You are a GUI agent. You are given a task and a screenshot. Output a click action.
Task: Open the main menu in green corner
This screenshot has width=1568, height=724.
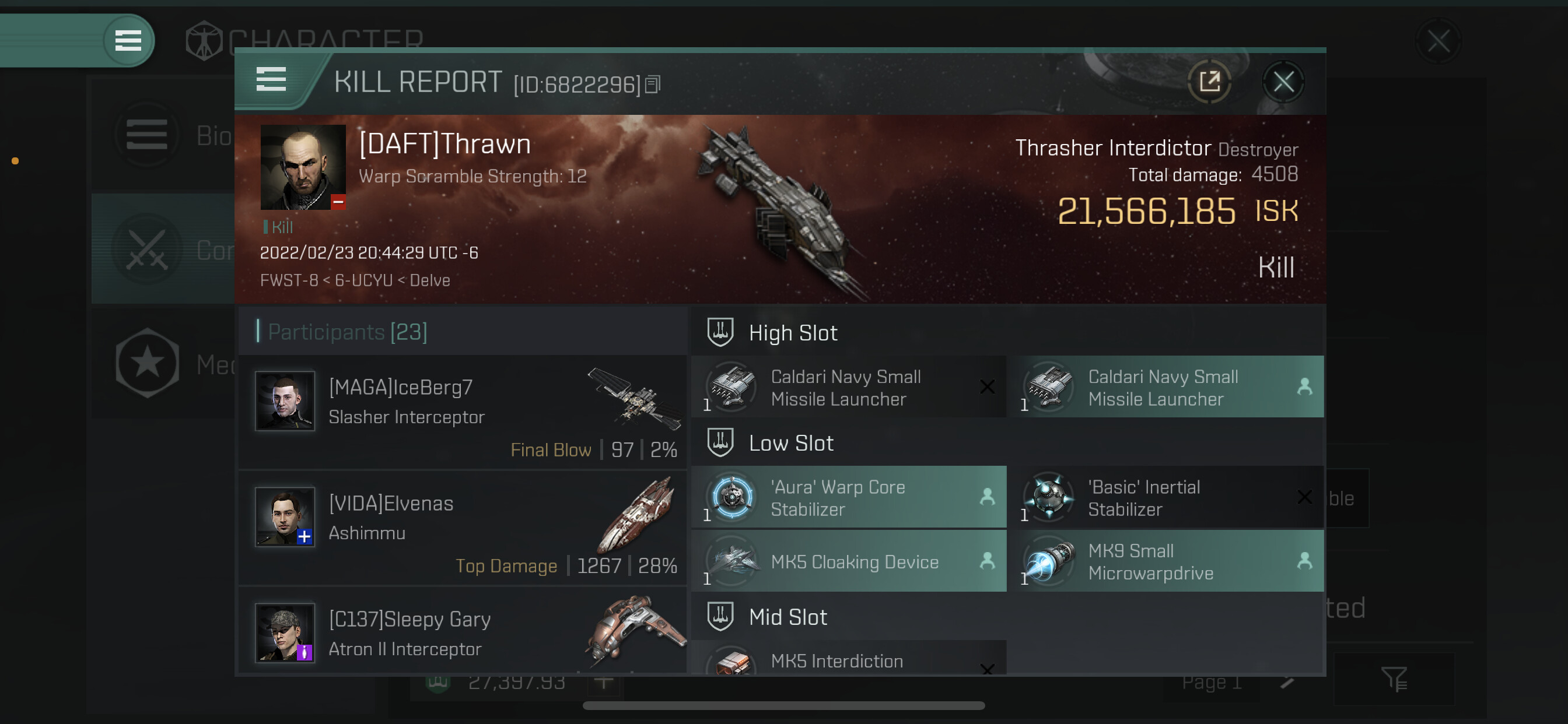click(x=128, y=41)
